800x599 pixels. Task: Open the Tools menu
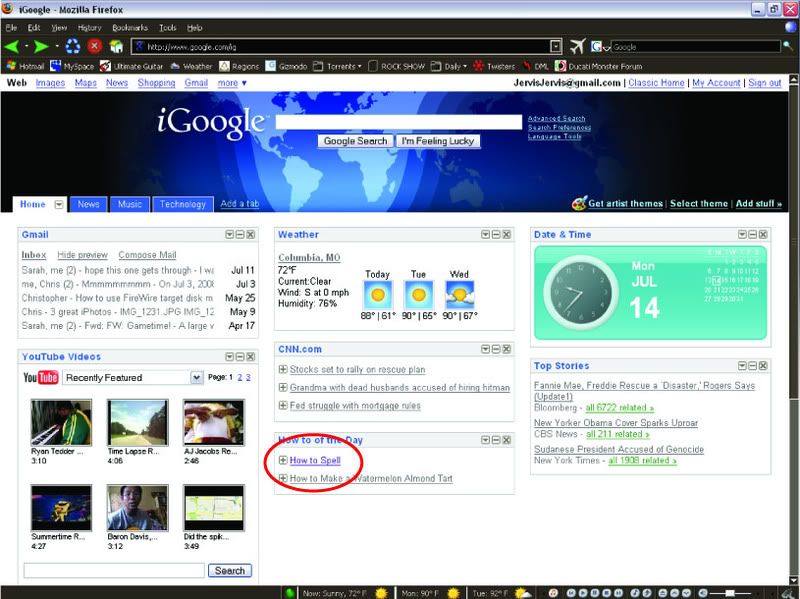point(167,28)
